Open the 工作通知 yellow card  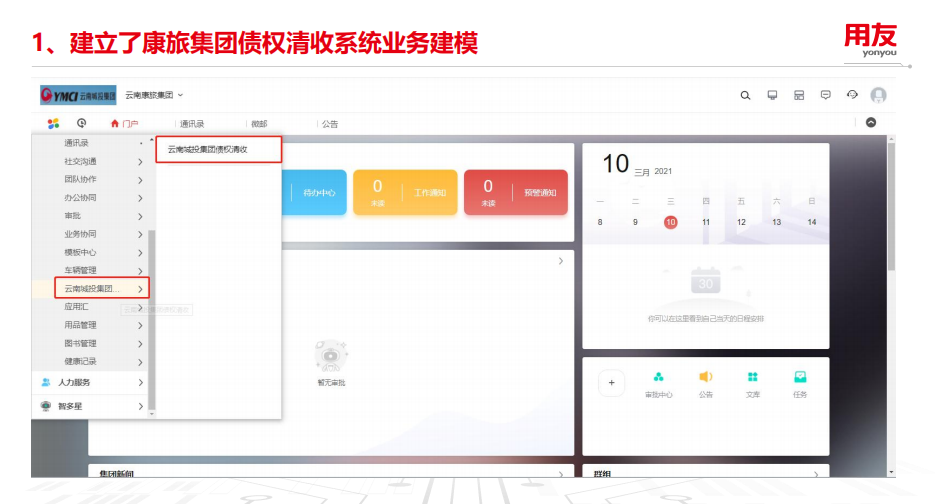click(405, 193)
